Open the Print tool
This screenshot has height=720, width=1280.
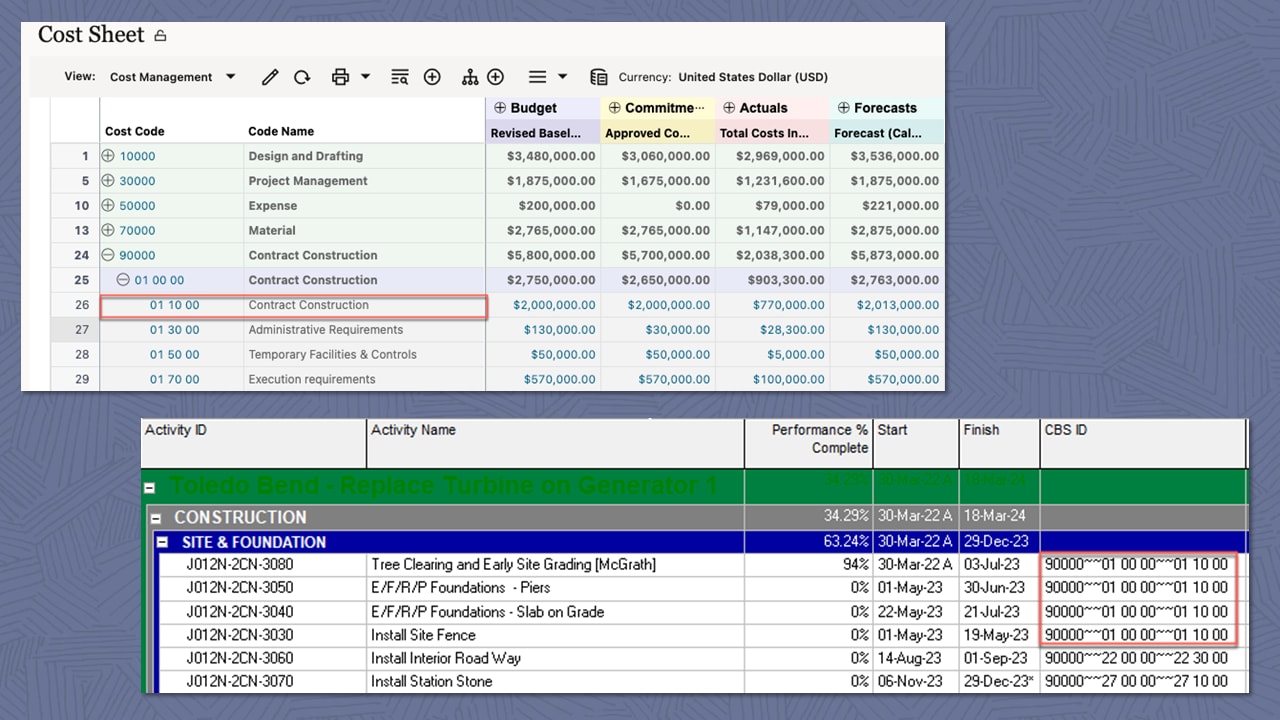(339, 76)
